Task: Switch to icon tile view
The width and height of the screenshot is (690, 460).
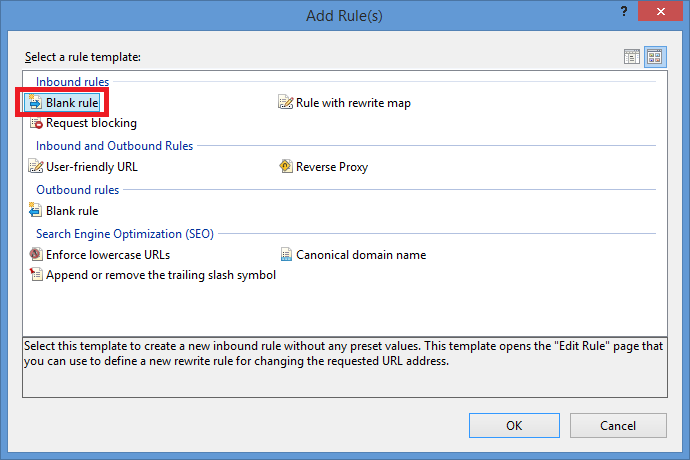Action: coord(655,57)
